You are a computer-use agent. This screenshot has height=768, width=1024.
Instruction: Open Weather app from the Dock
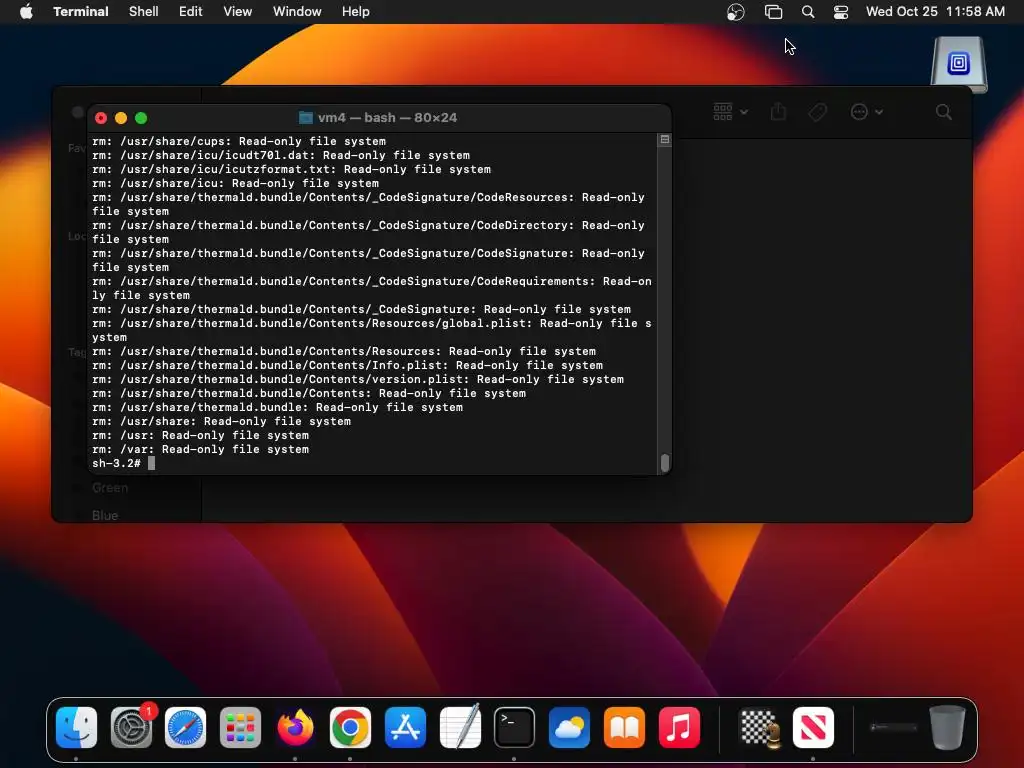(569, 728)
